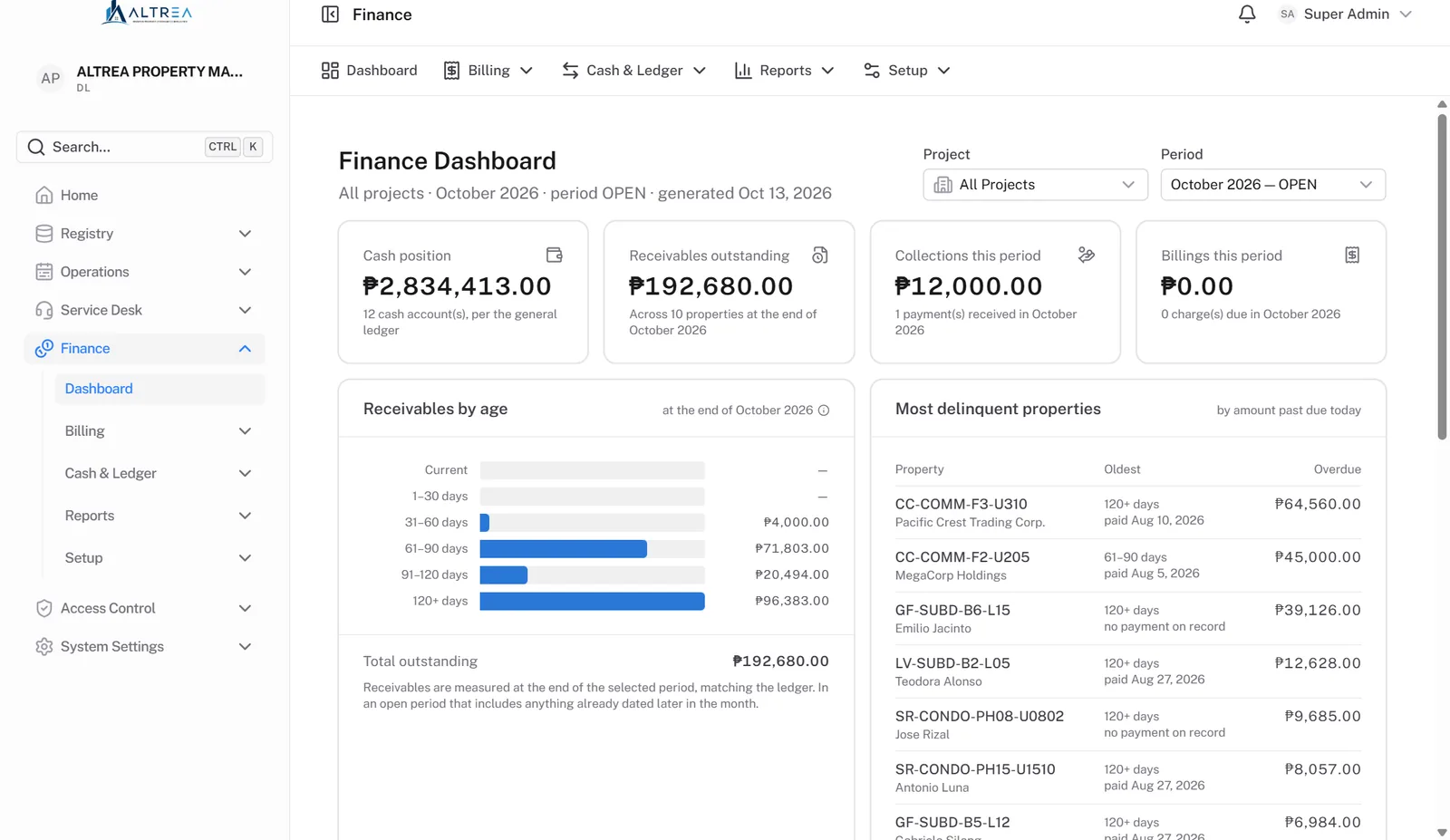Click the info icon beside end of October 2026

[x=824, y=410]
